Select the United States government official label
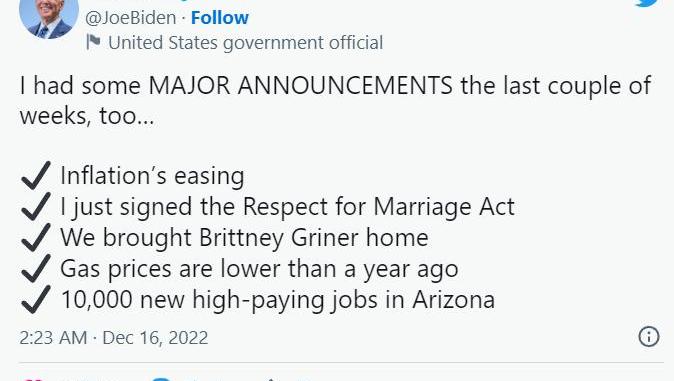The image size is (674, 381). point(245,43)
